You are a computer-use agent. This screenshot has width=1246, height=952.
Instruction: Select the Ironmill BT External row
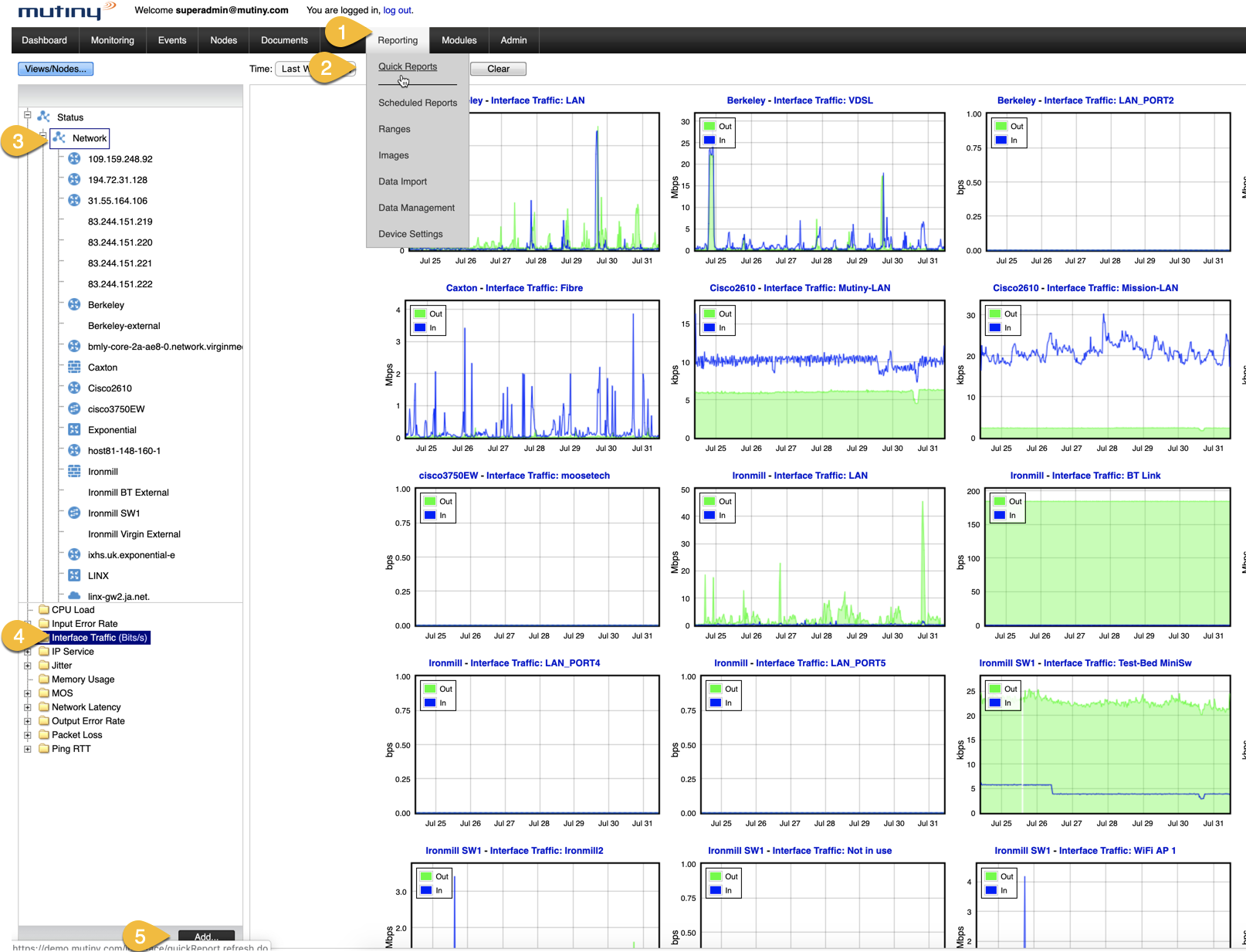tap(128, 493)
